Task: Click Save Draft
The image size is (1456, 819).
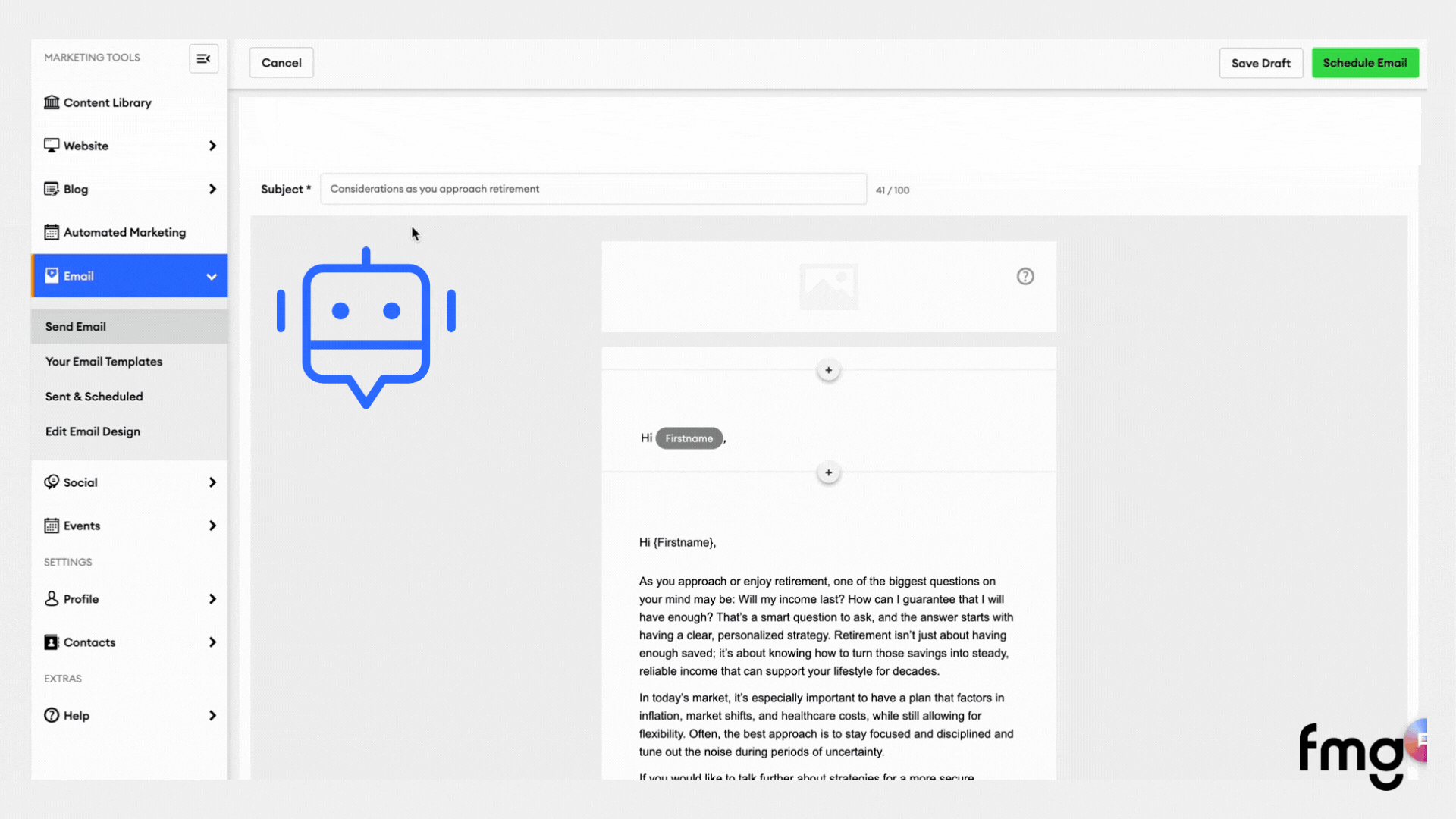Action: pyautogui.click(x=1260, y=63)
